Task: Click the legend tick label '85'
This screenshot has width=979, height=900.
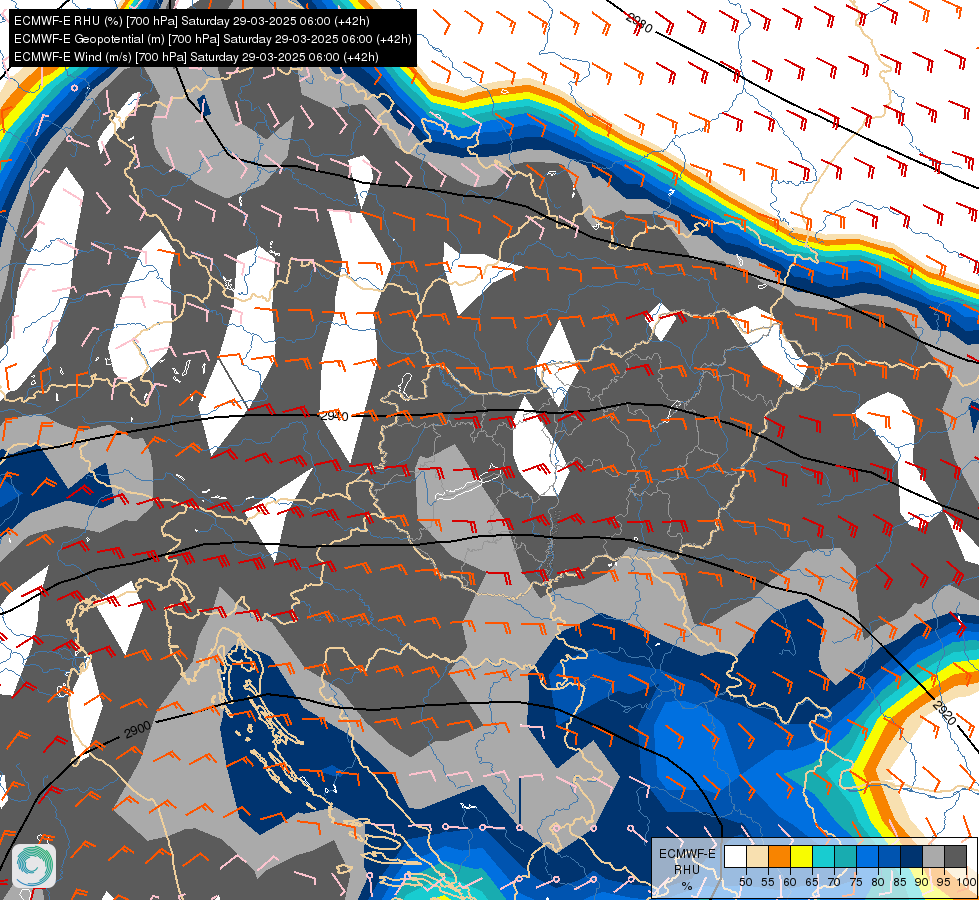Action: pyautogui.click(x=900, y=882)
